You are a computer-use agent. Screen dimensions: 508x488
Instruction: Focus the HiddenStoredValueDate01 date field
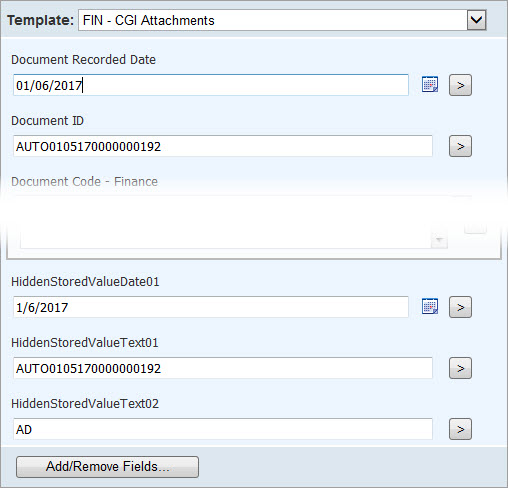211,307
